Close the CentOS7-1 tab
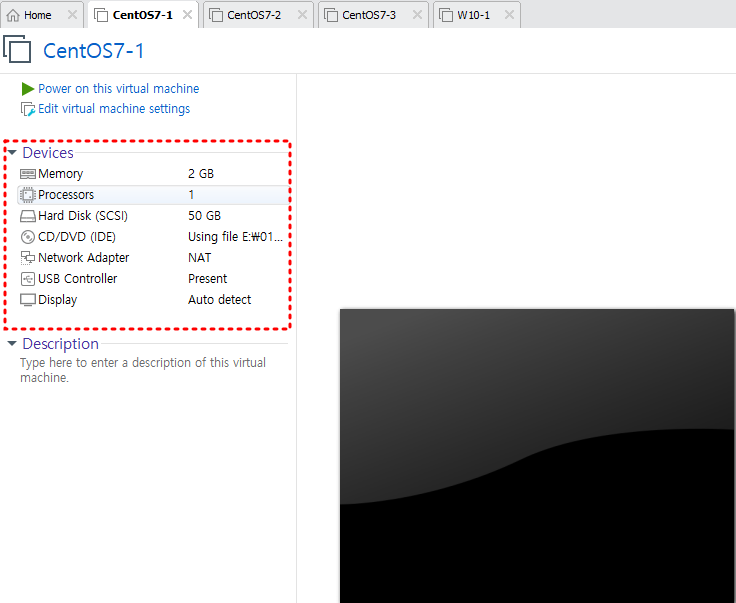 point(187,15)
